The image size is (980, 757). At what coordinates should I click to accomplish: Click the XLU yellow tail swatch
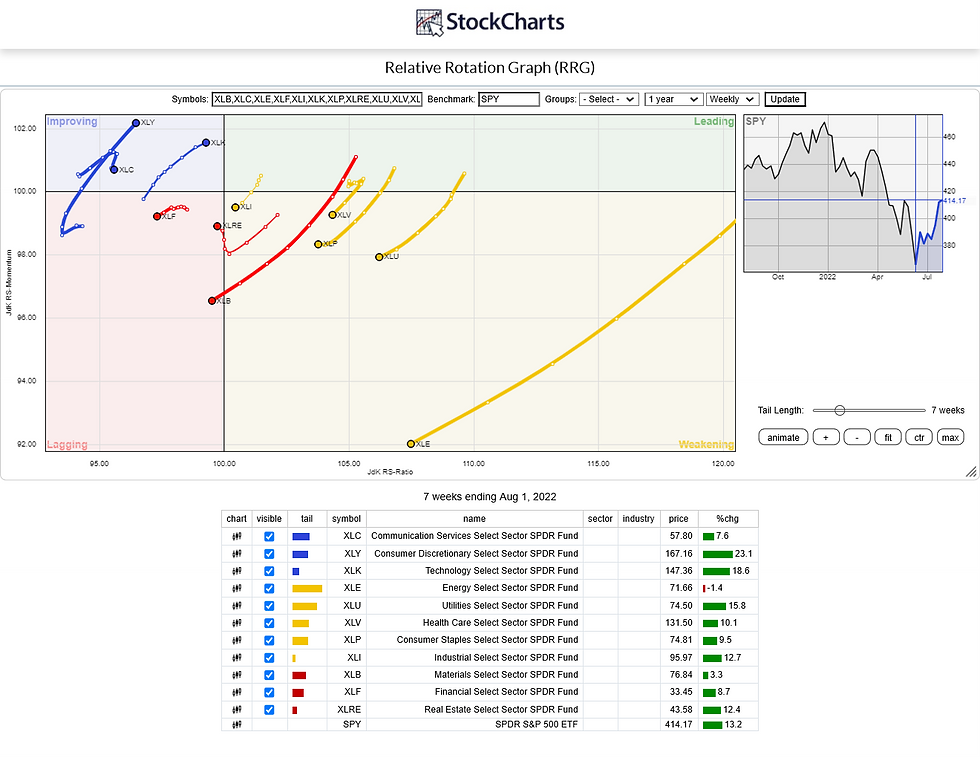click(x=304, y=606)
